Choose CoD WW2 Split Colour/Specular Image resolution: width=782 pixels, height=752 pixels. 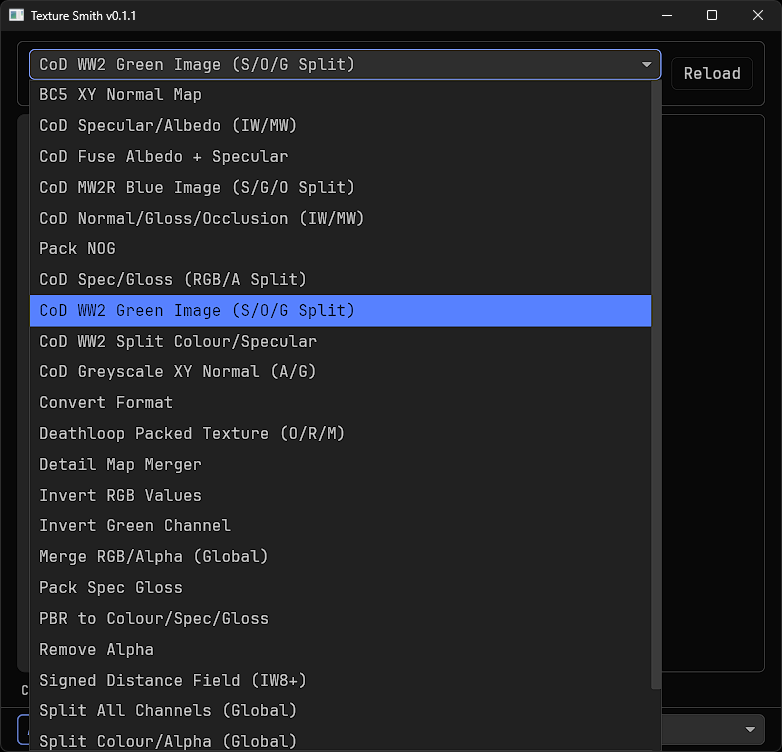340,342
